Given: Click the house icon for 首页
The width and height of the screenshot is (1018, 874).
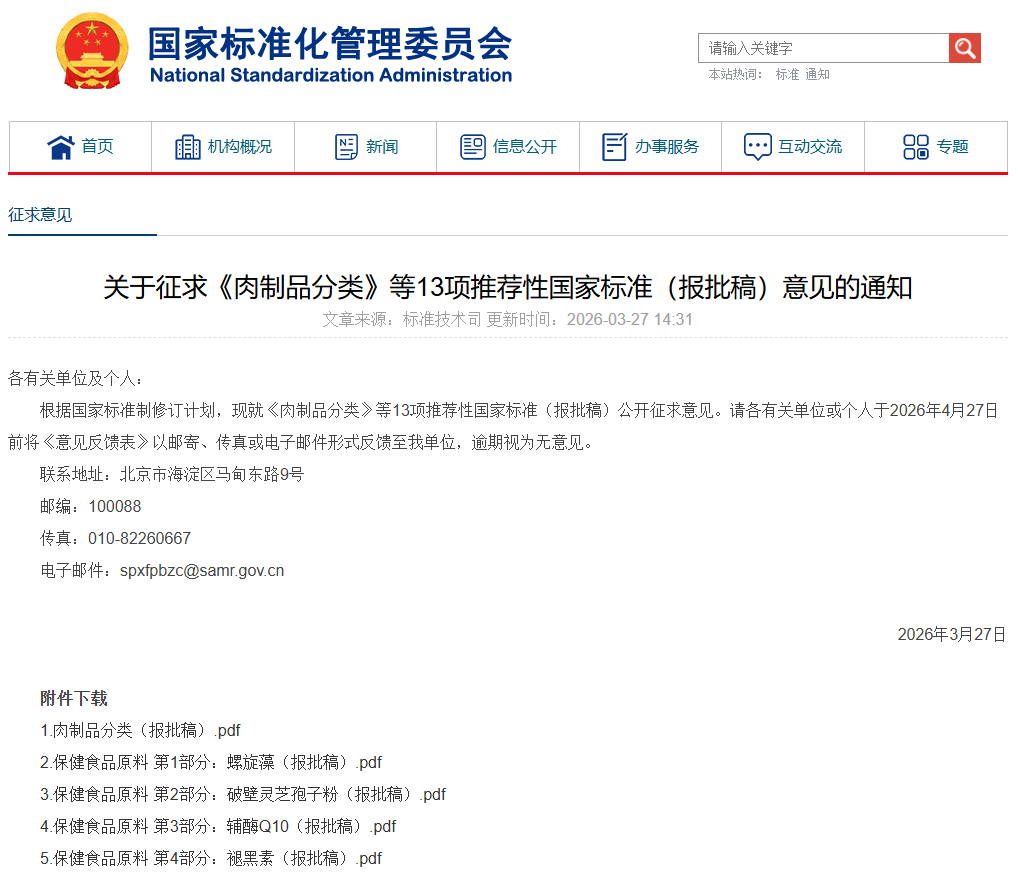Looking at the screenshot, I should [x=61, y=147].
